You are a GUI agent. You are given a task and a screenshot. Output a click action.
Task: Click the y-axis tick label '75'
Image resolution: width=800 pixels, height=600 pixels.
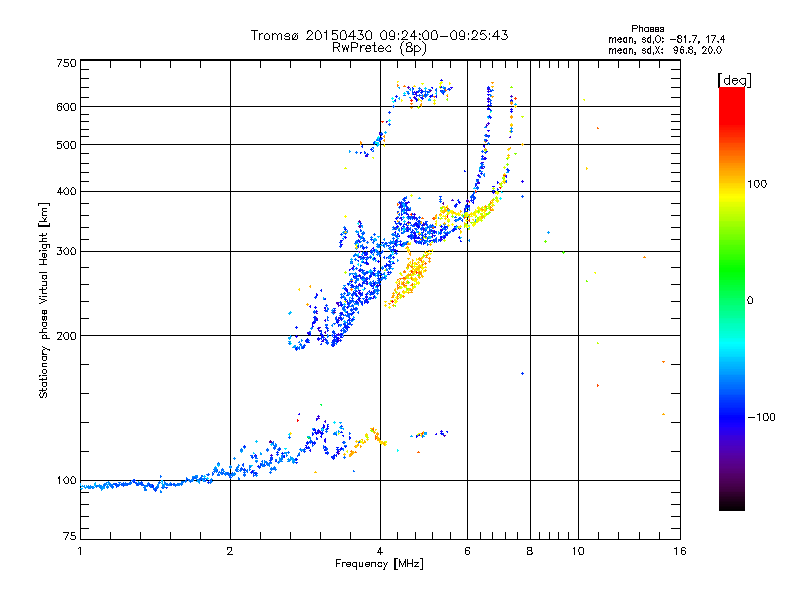point(70,536)
